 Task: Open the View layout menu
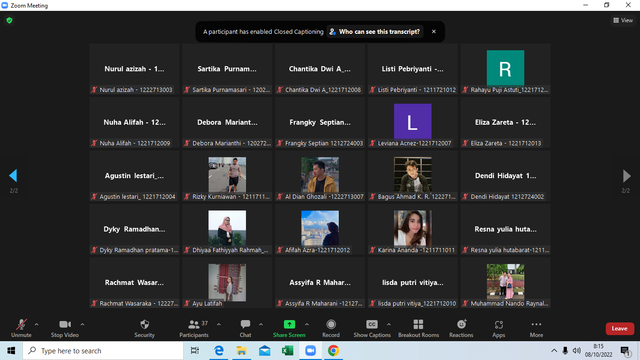tap(623, 20)
